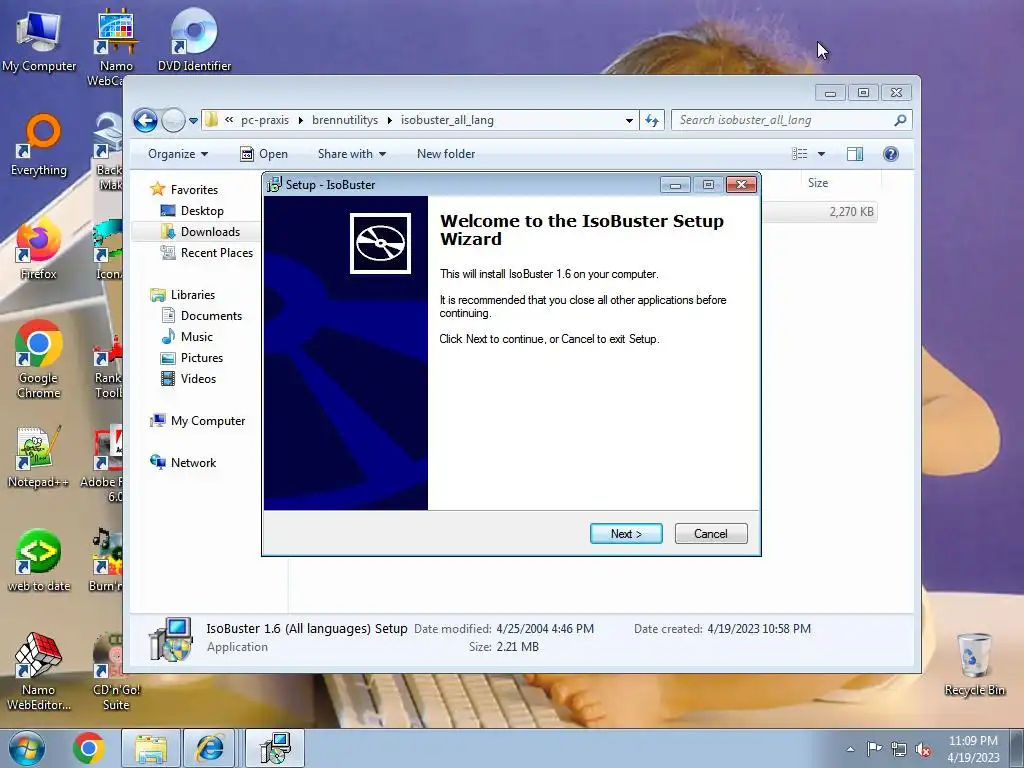The width and height of the screenshot is (1024, 768).
Task: Open Desktop in Favorites
Action: [202, 211]
